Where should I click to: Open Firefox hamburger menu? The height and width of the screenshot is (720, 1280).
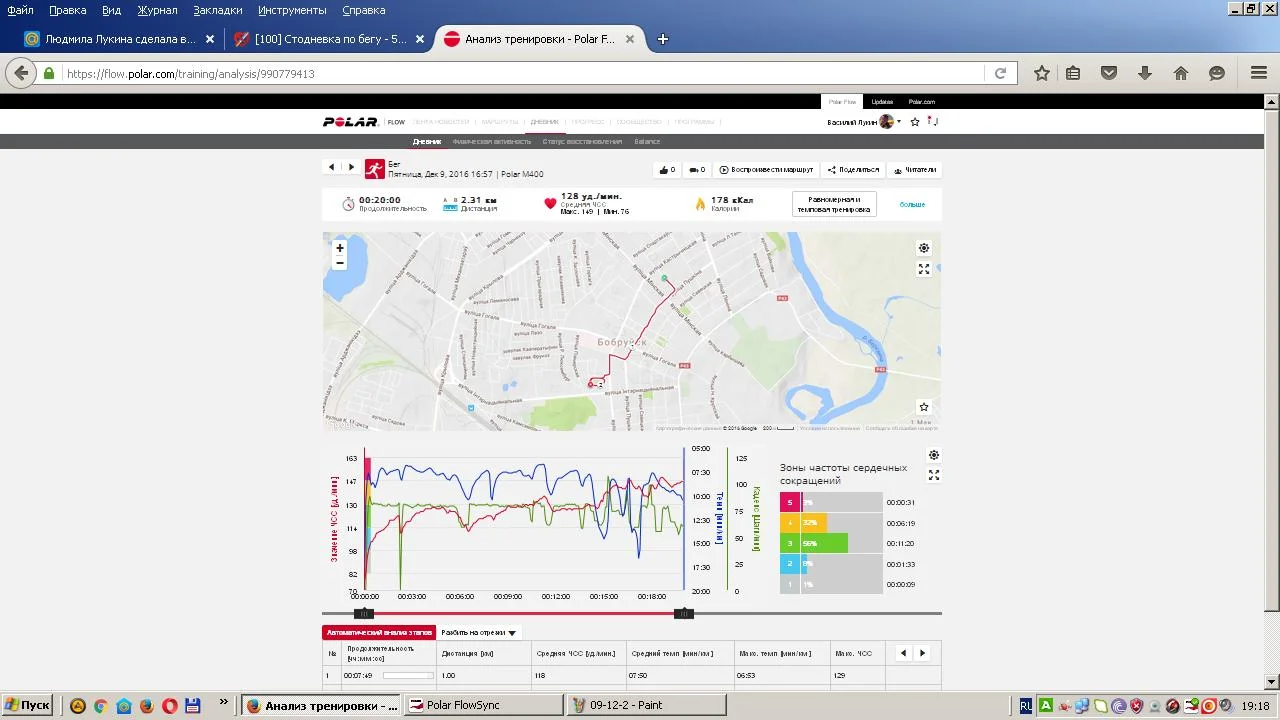tap(1259, 73)
